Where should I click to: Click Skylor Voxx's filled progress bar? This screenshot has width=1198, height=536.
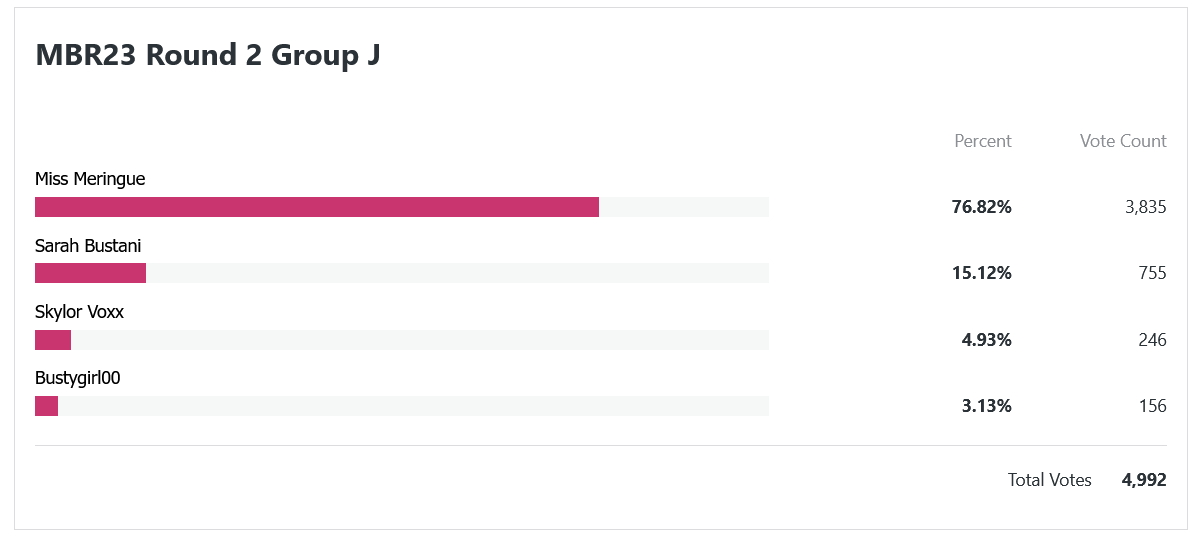(x=53, y=340)
